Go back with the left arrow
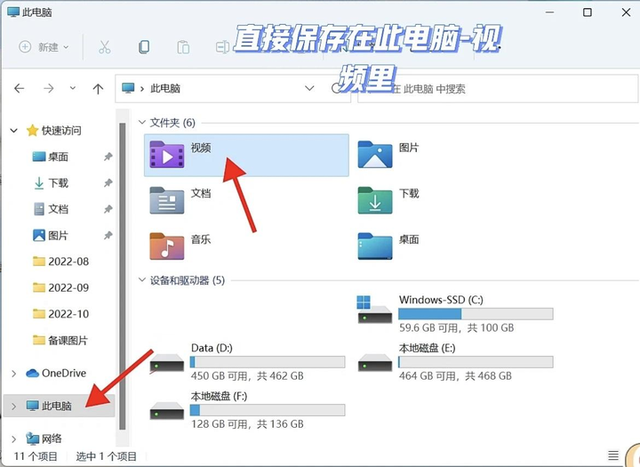Screen dimensions: 640x467 click(x=19, y=88)
